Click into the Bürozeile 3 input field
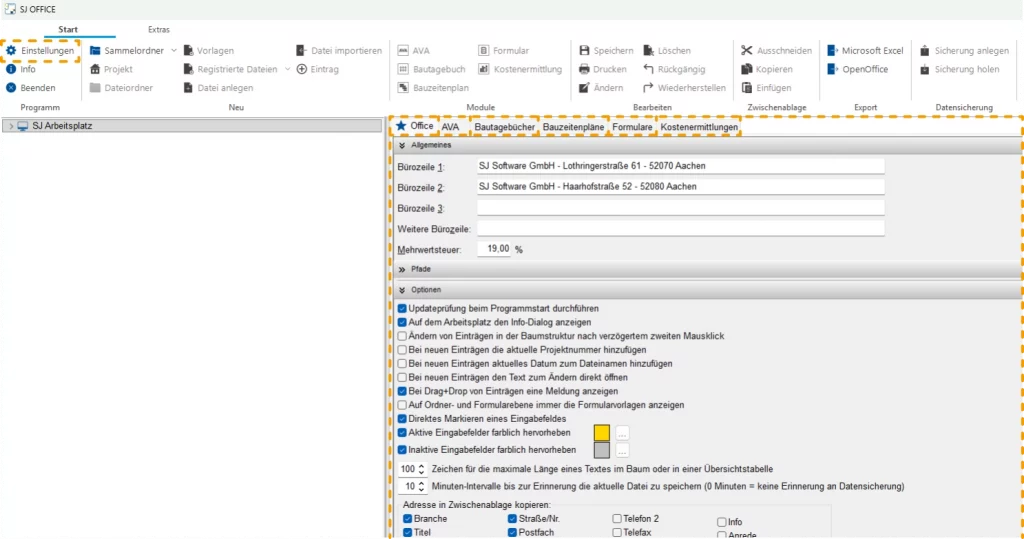The width and height of the screenshot is (1024, 539). pos(680,208)
